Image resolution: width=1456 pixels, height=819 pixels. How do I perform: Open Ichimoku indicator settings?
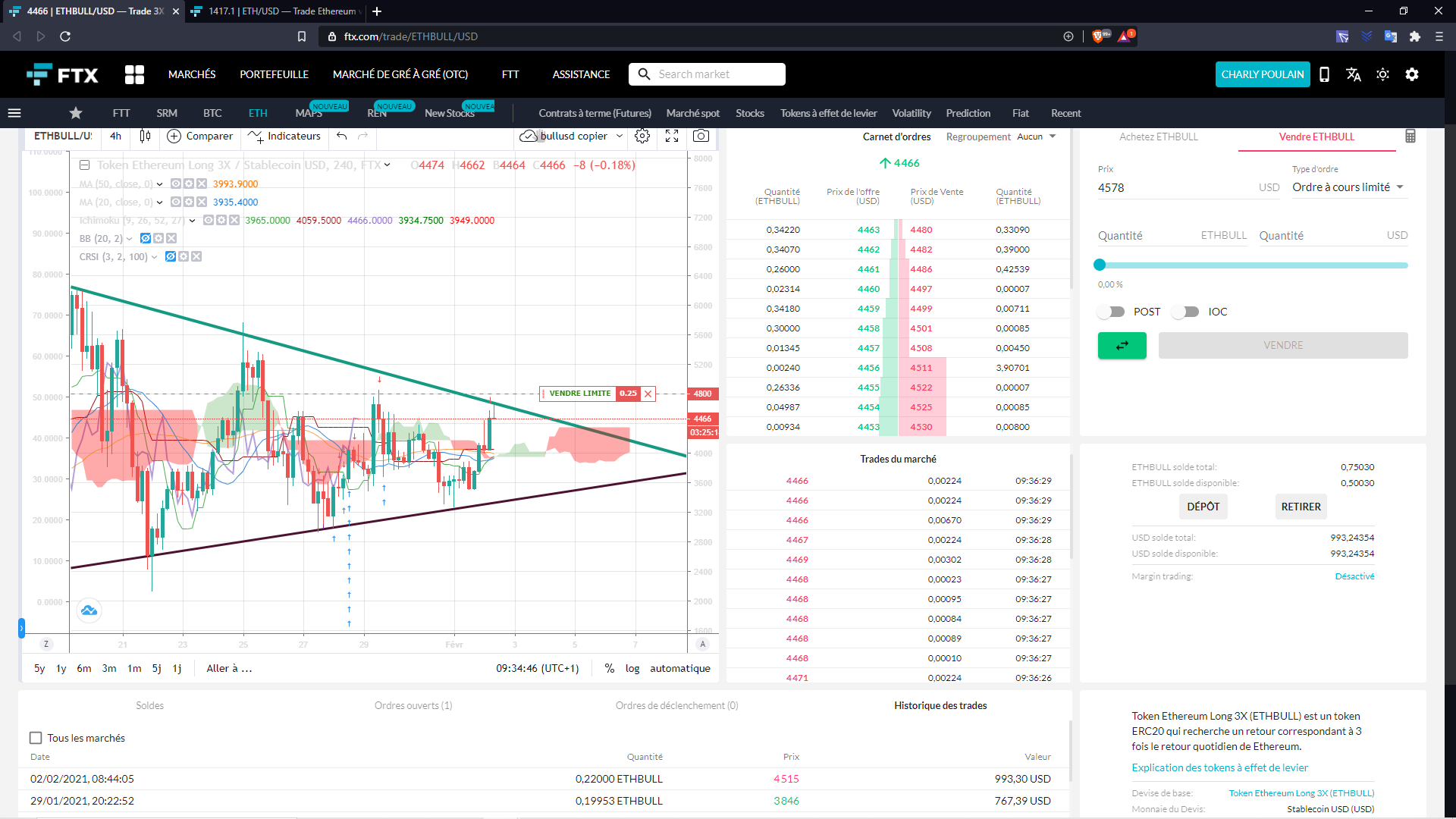pyautogui.click(x=221, y=220)
